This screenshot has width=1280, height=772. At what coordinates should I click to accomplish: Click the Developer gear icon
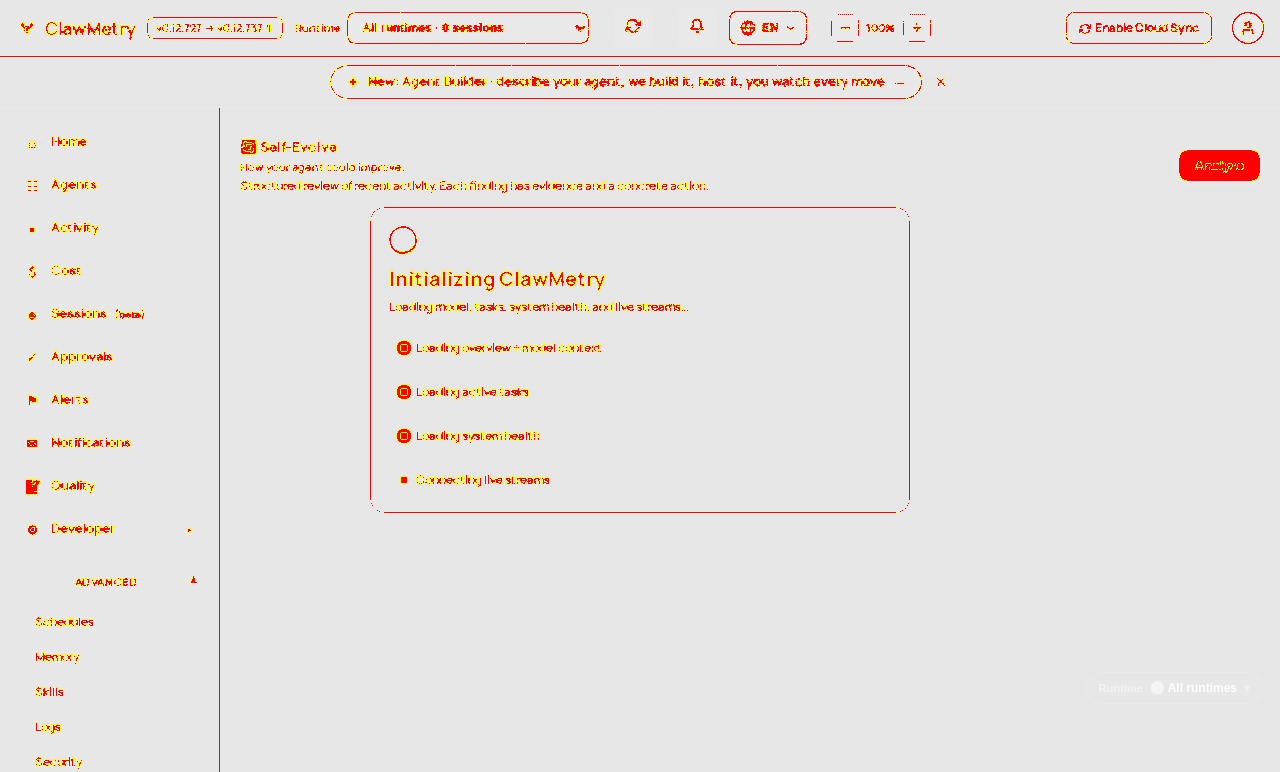click(32, 530)
